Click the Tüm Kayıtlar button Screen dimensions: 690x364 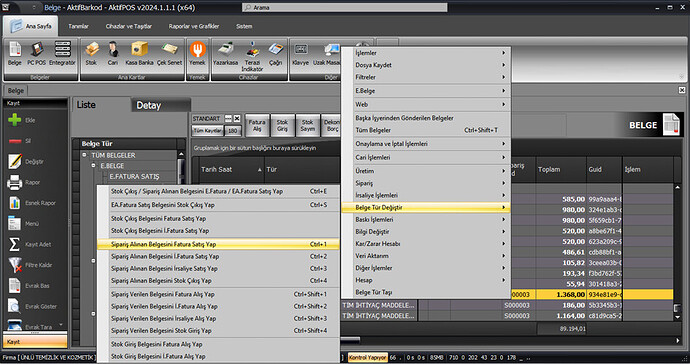point(208,130)
